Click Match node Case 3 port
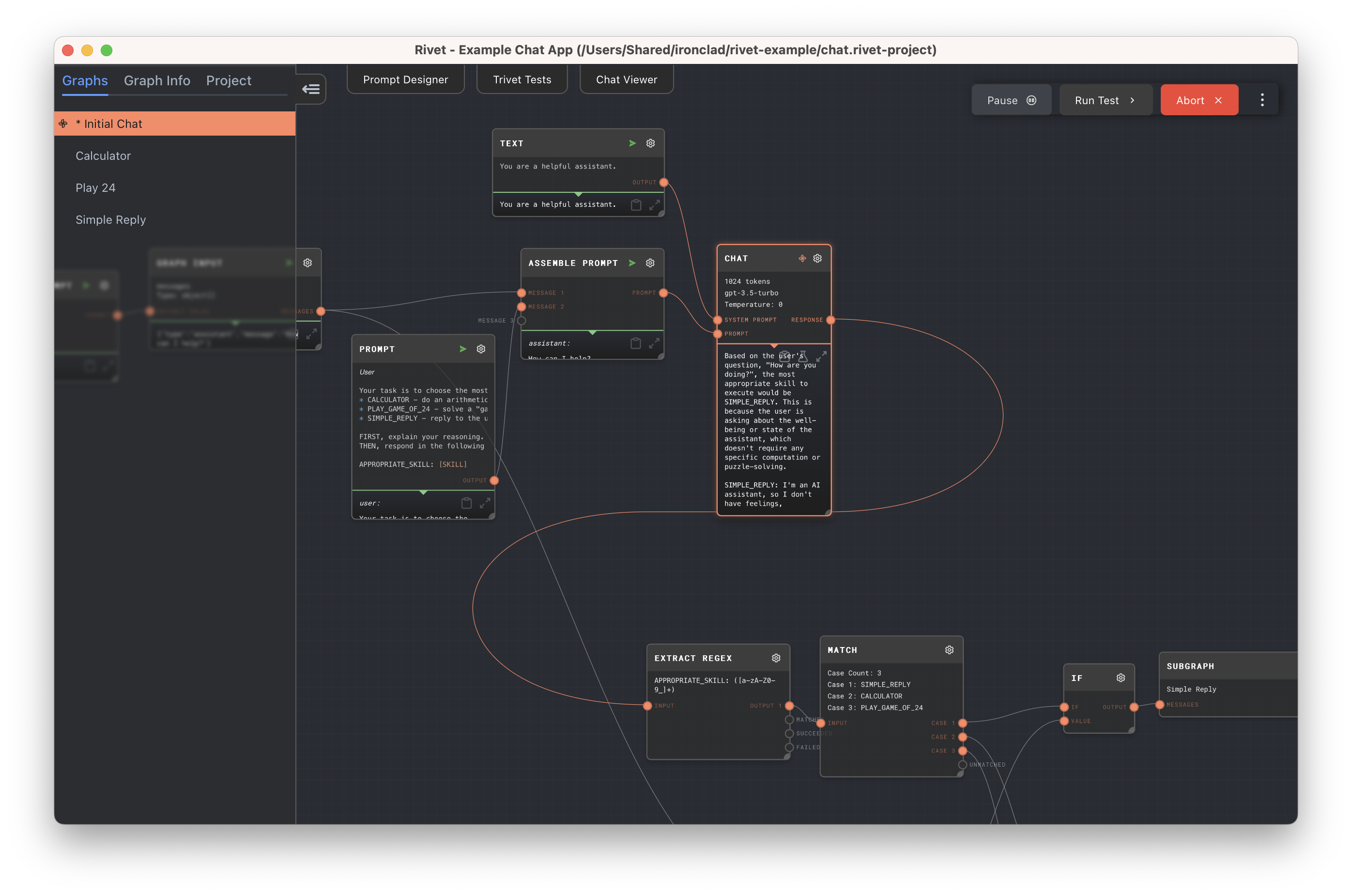This screenshot has width=1352, height=896. pos(963,751)
